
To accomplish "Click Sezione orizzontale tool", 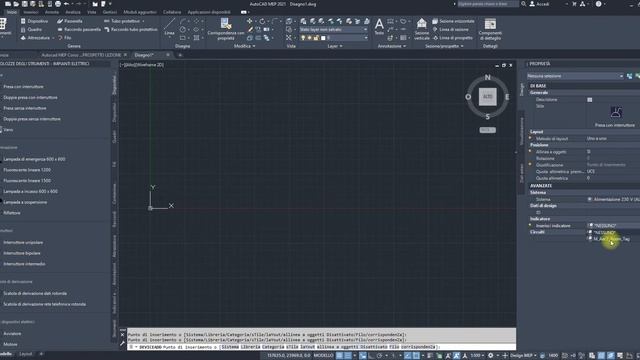I will click(x=453, y=21).
